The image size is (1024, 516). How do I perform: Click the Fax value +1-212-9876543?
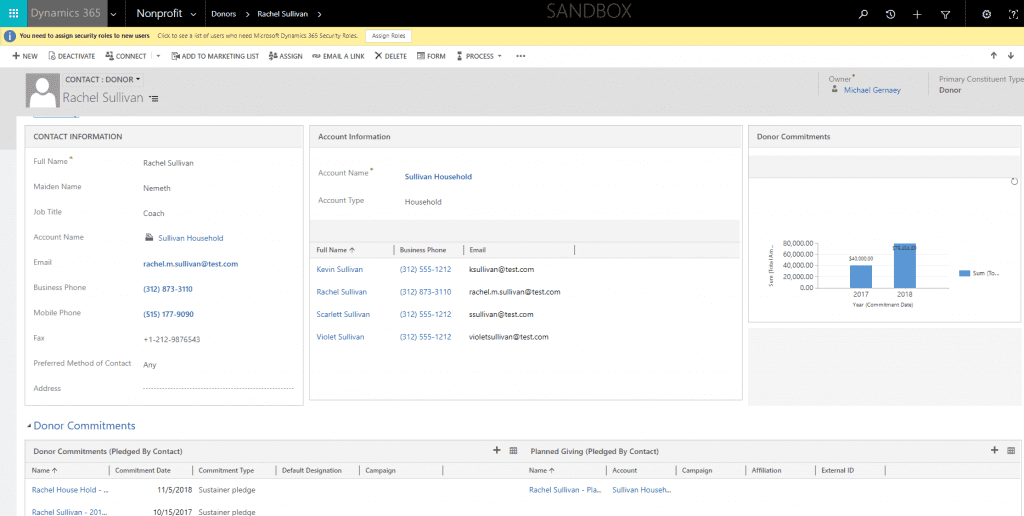pos(172,340)
